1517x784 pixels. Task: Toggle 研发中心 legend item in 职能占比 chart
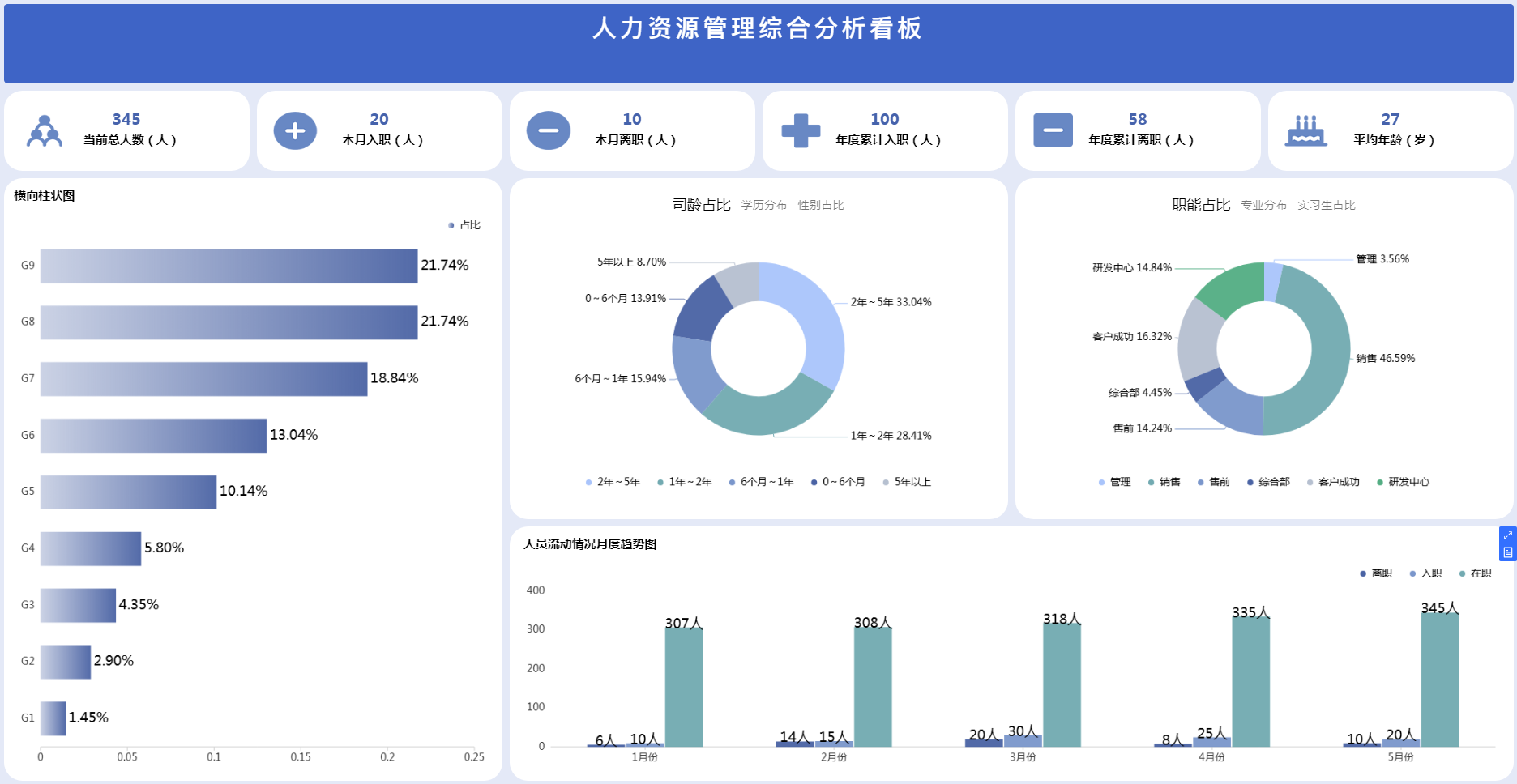[x=1403, y=482]
